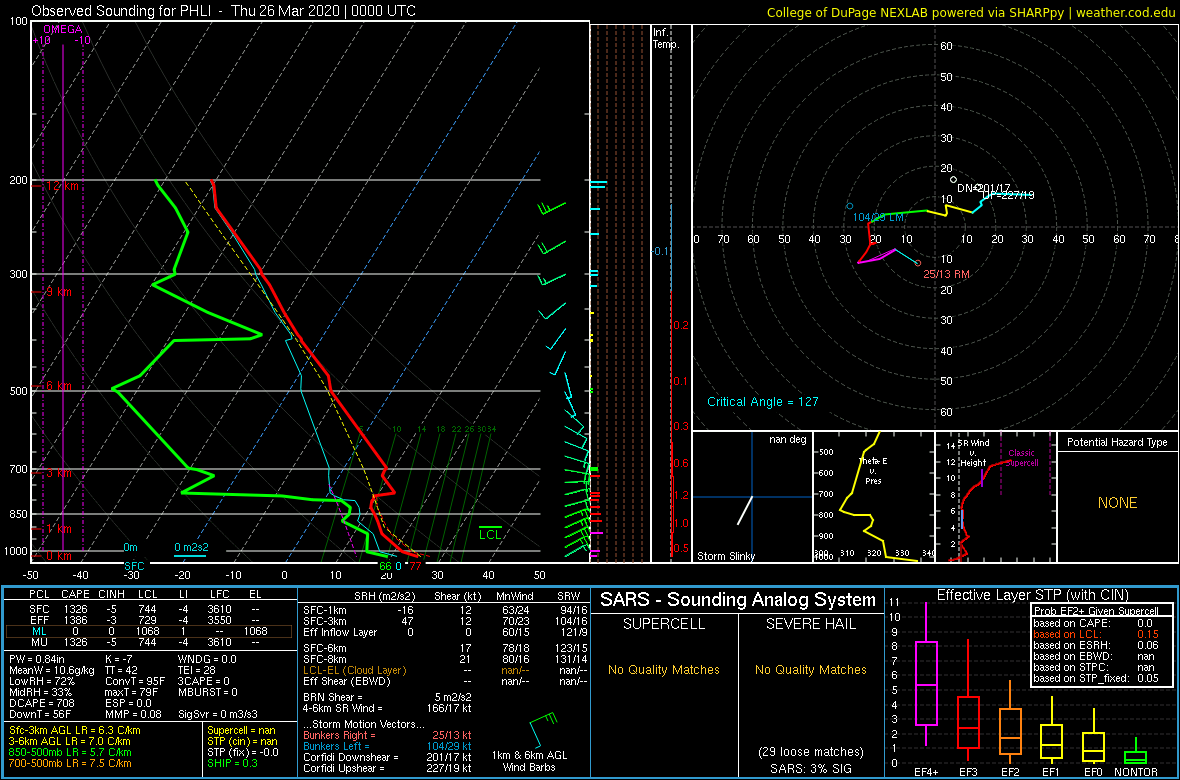Click the Storm Slinky panel

pos(752,497)
